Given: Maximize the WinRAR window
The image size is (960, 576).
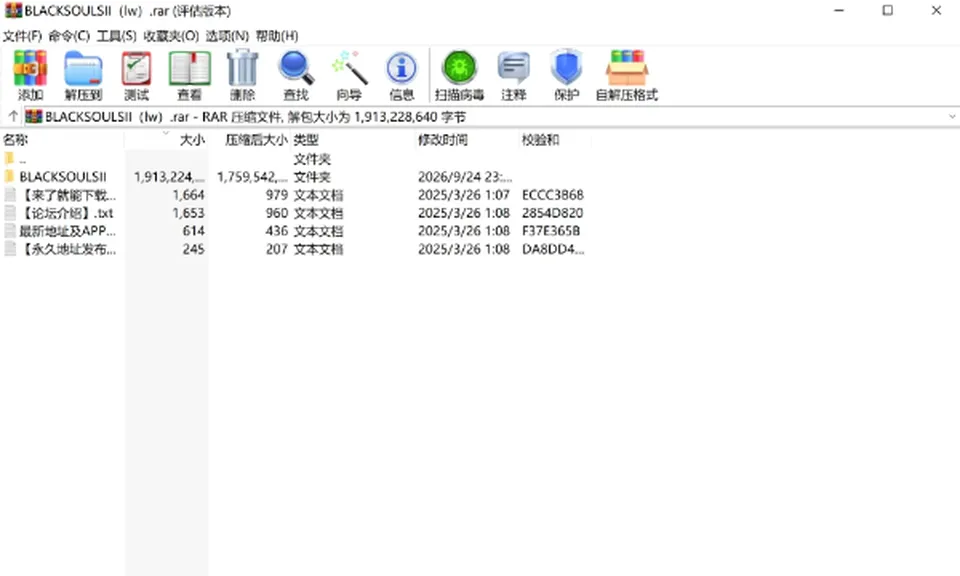Looking at the screenshot, I should click(888, 10).
